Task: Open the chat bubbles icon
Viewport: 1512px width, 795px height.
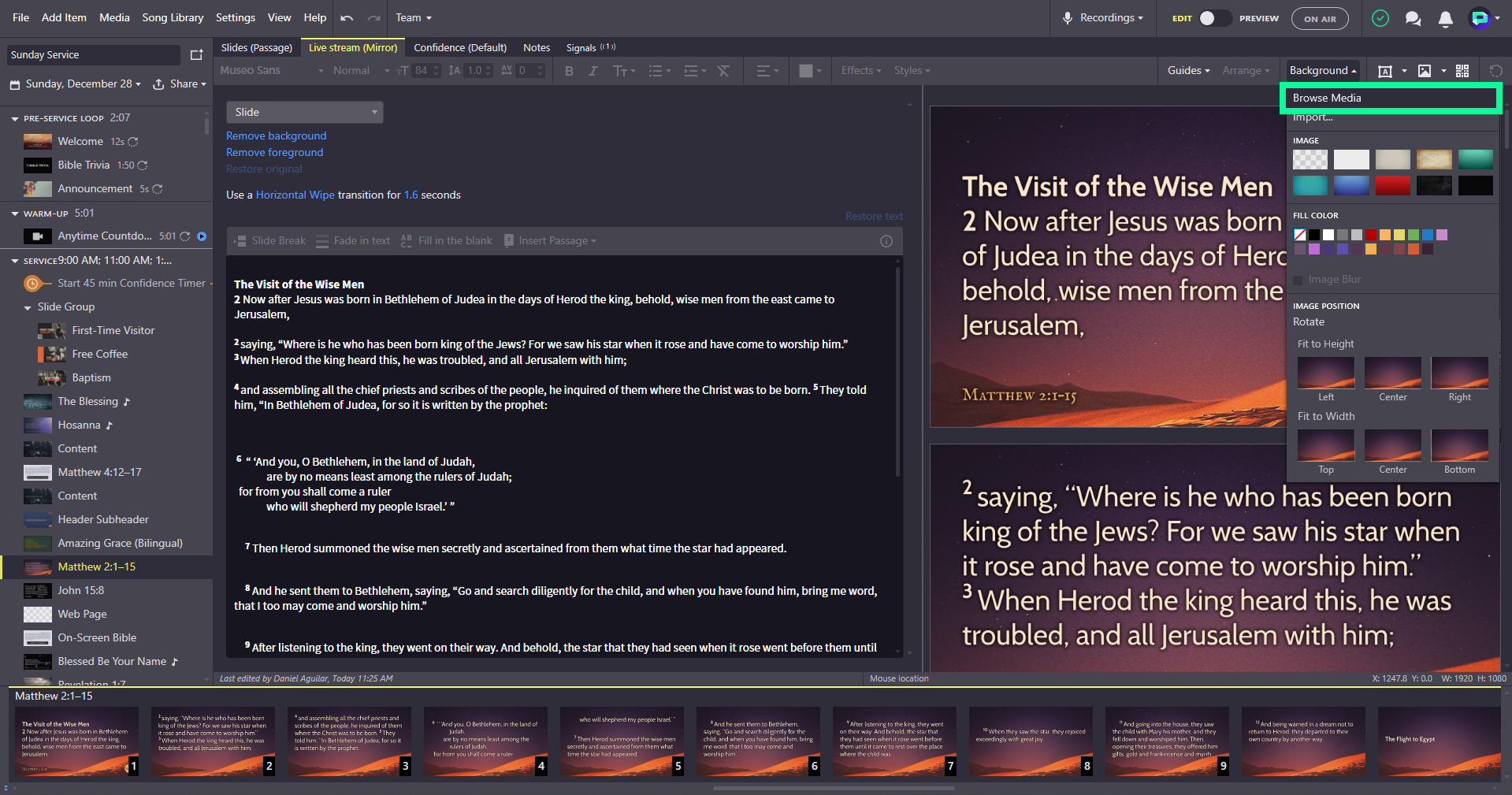Action: tap(1414, 18)
